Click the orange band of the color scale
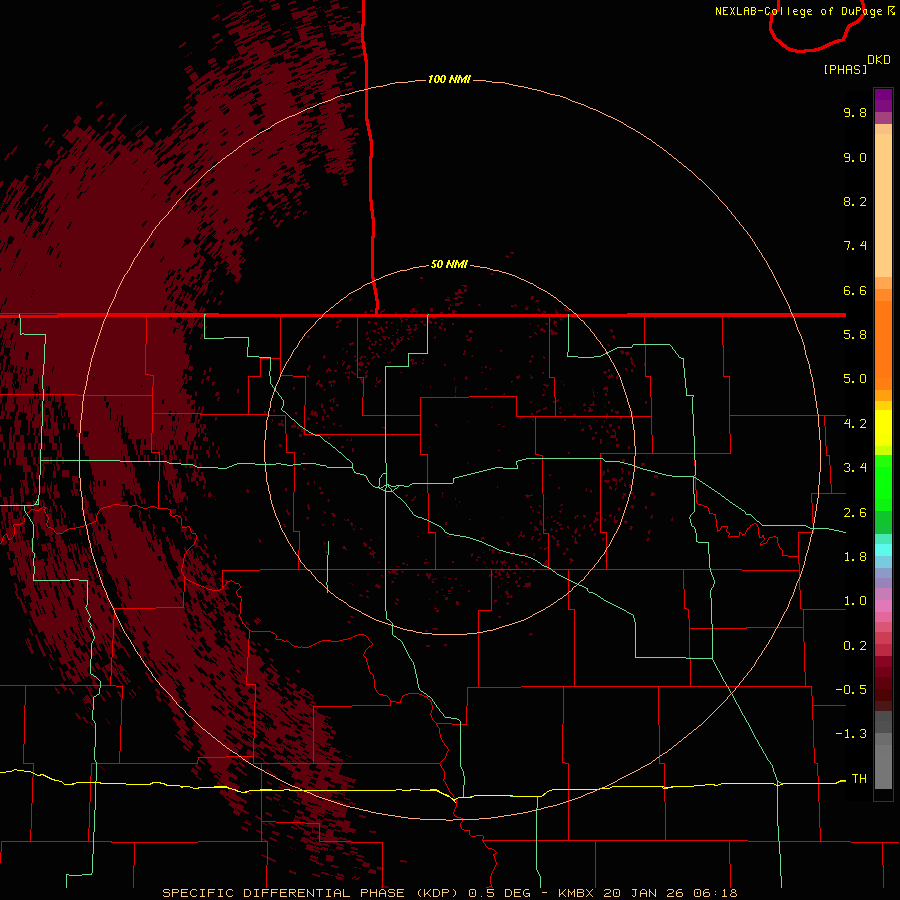900x900 pixels. pos(883,345)
